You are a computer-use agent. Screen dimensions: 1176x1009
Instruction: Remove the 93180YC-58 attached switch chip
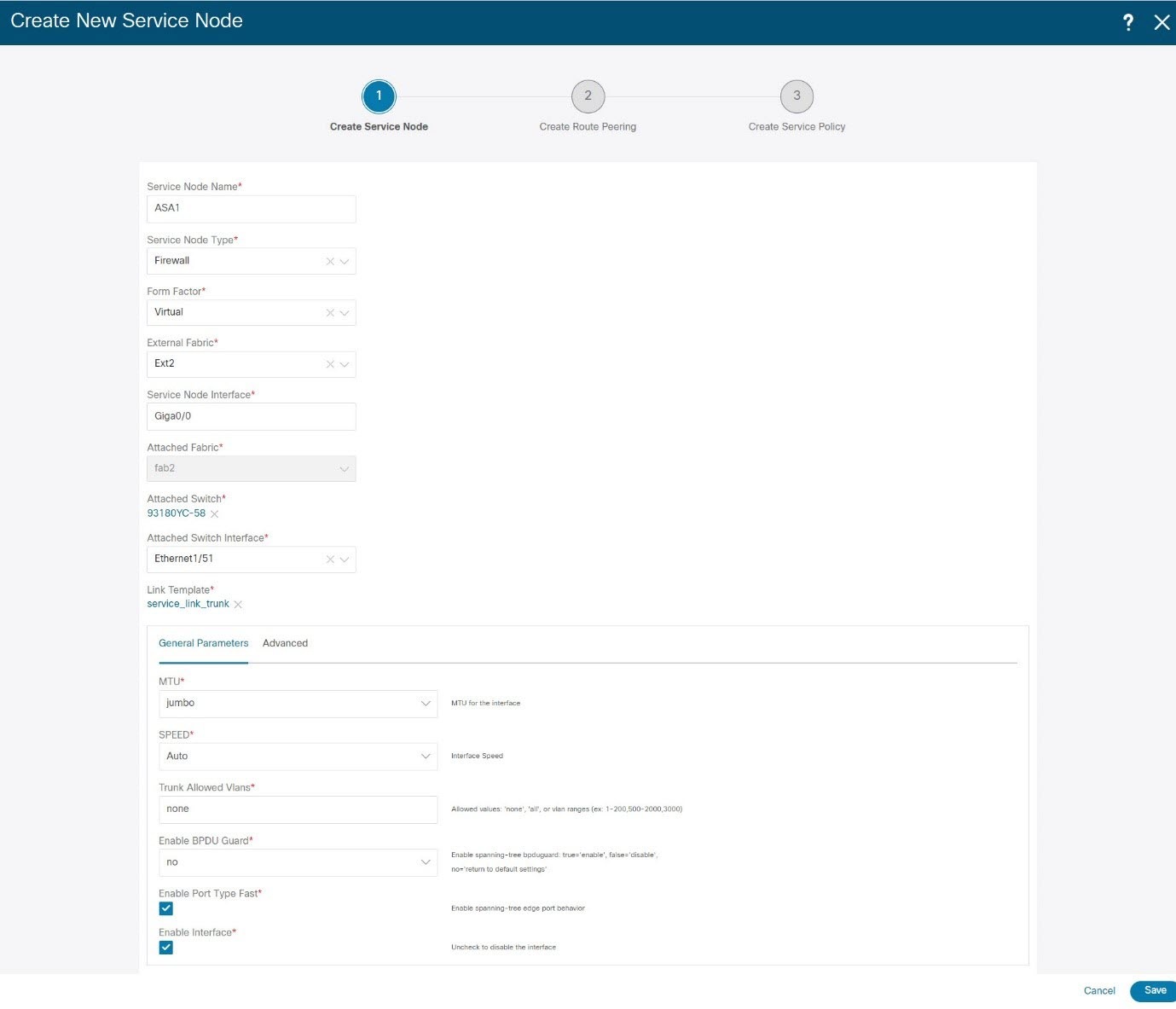pos(214,513)
